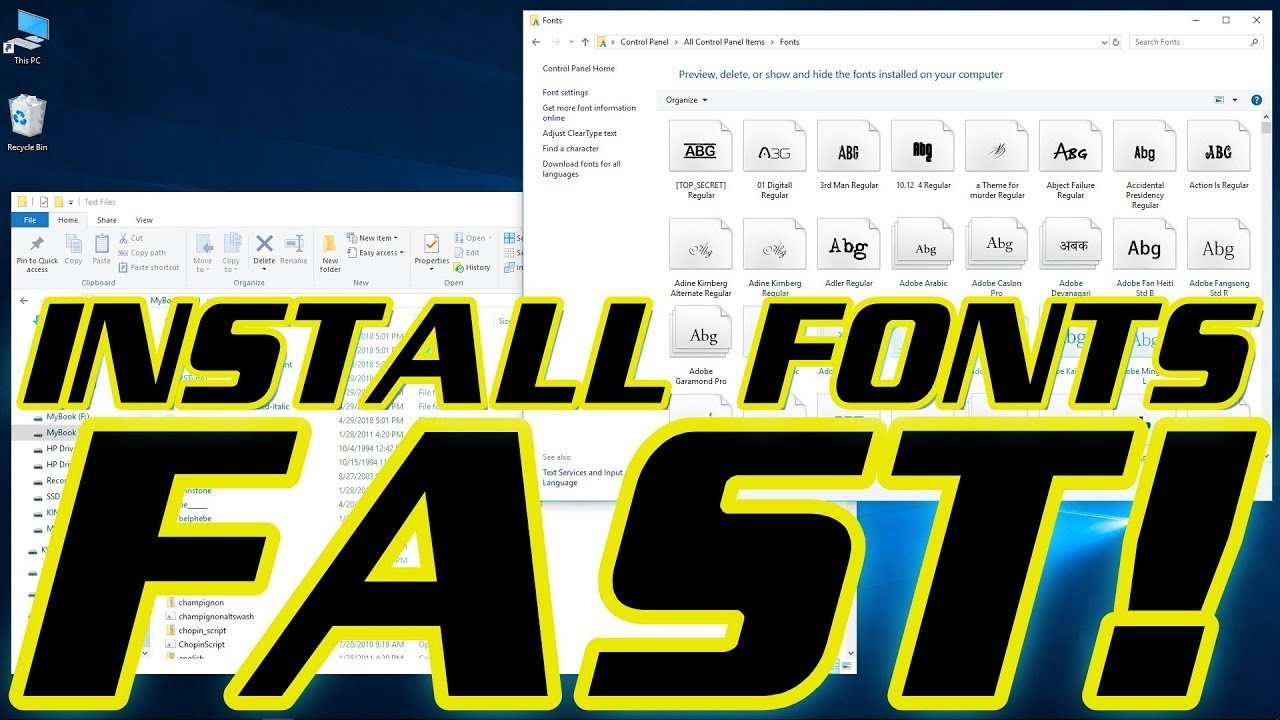Click the Refresh button in Fonts address bar
The width and height of the screenshot is (1280, 720).
(1116, 42)
